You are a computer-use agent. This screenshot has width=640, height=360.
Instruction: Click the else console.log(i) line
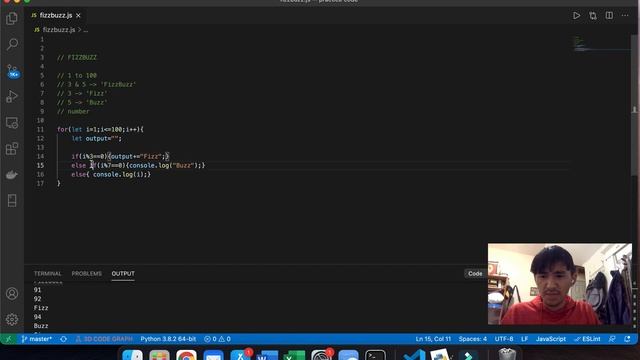(111, 174)
